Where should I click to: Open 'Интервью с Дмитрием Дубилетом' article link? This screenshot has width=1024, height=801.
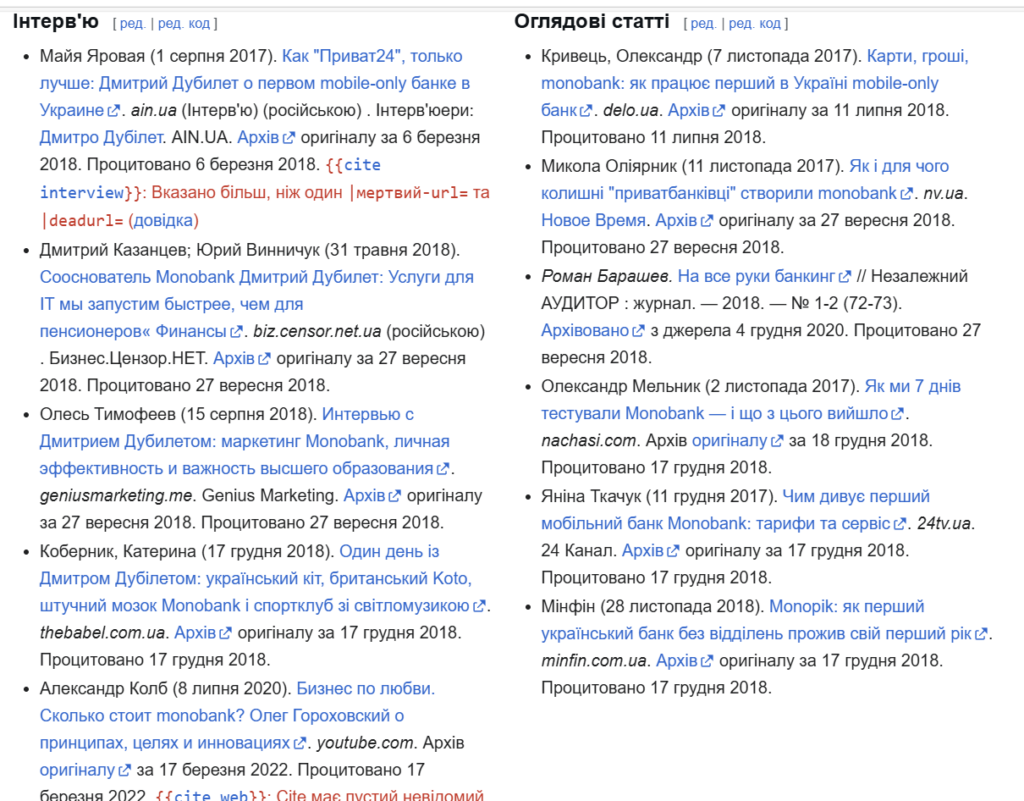click(x=245, y=441)
